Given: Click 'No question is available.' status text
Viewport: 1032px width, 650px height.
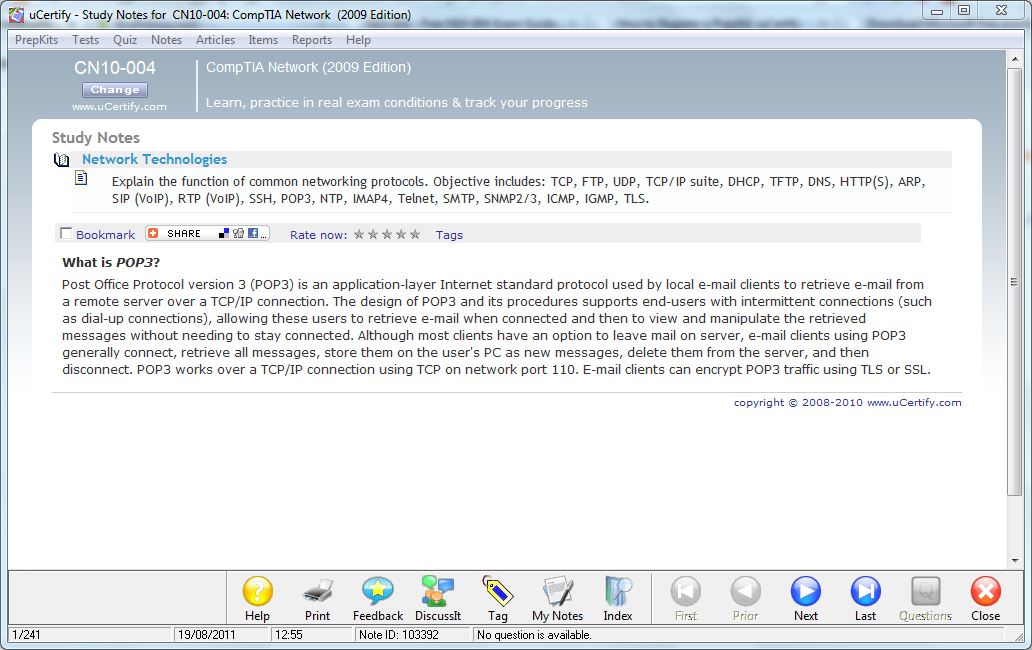Looking at the screenshot, I should [534, 635].
